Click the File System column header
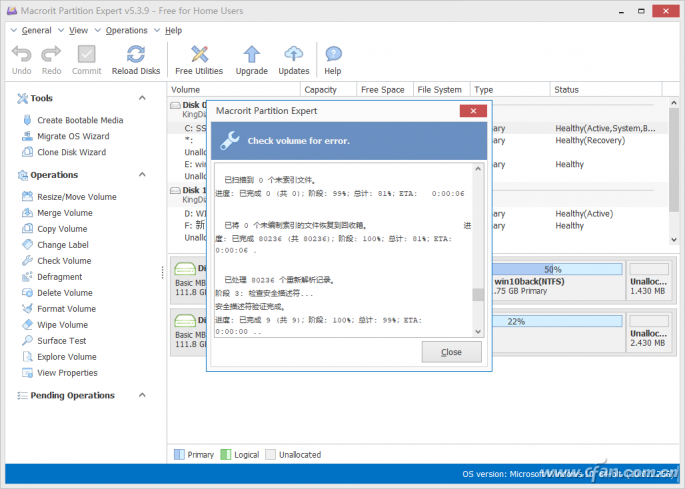The height and width of the screenshot is (489, 685). (x=442, y=90)
